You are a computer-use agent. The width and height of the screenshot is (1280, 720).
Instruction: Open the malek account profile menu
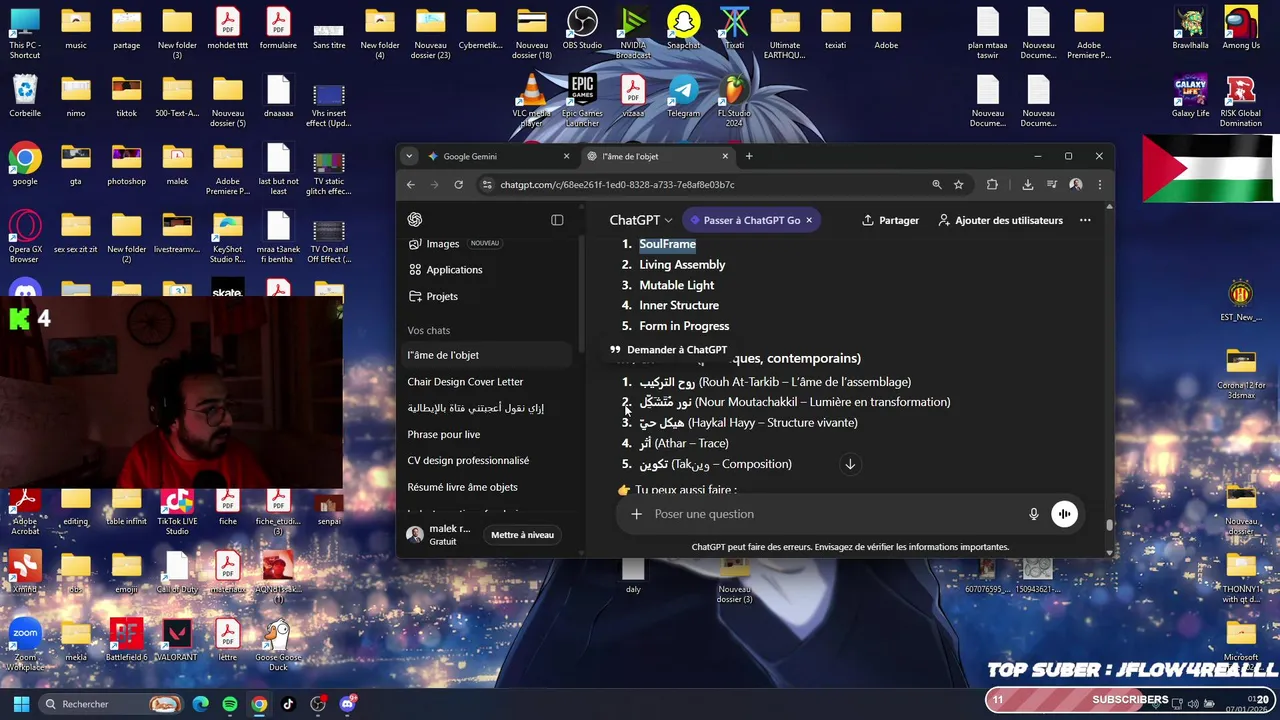[440, 535]
